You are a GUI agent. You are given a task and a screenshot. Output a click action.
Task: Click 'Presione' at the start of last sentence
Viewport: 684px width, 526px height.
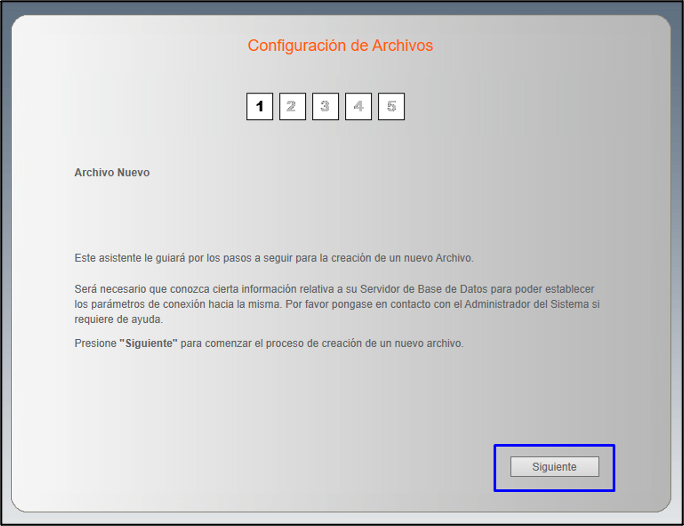point(95,343)
